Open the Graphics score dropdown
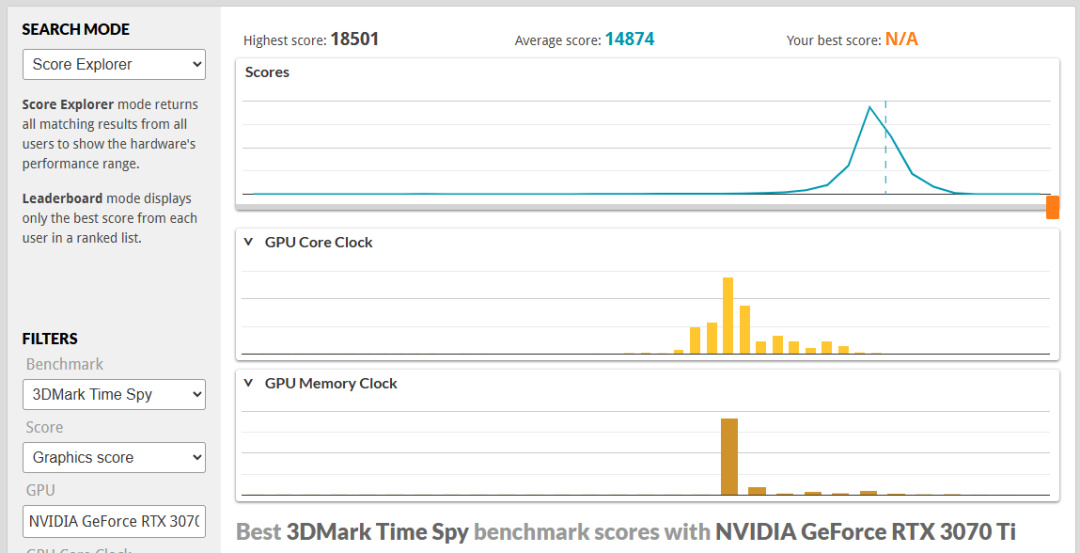 (114, 457)
